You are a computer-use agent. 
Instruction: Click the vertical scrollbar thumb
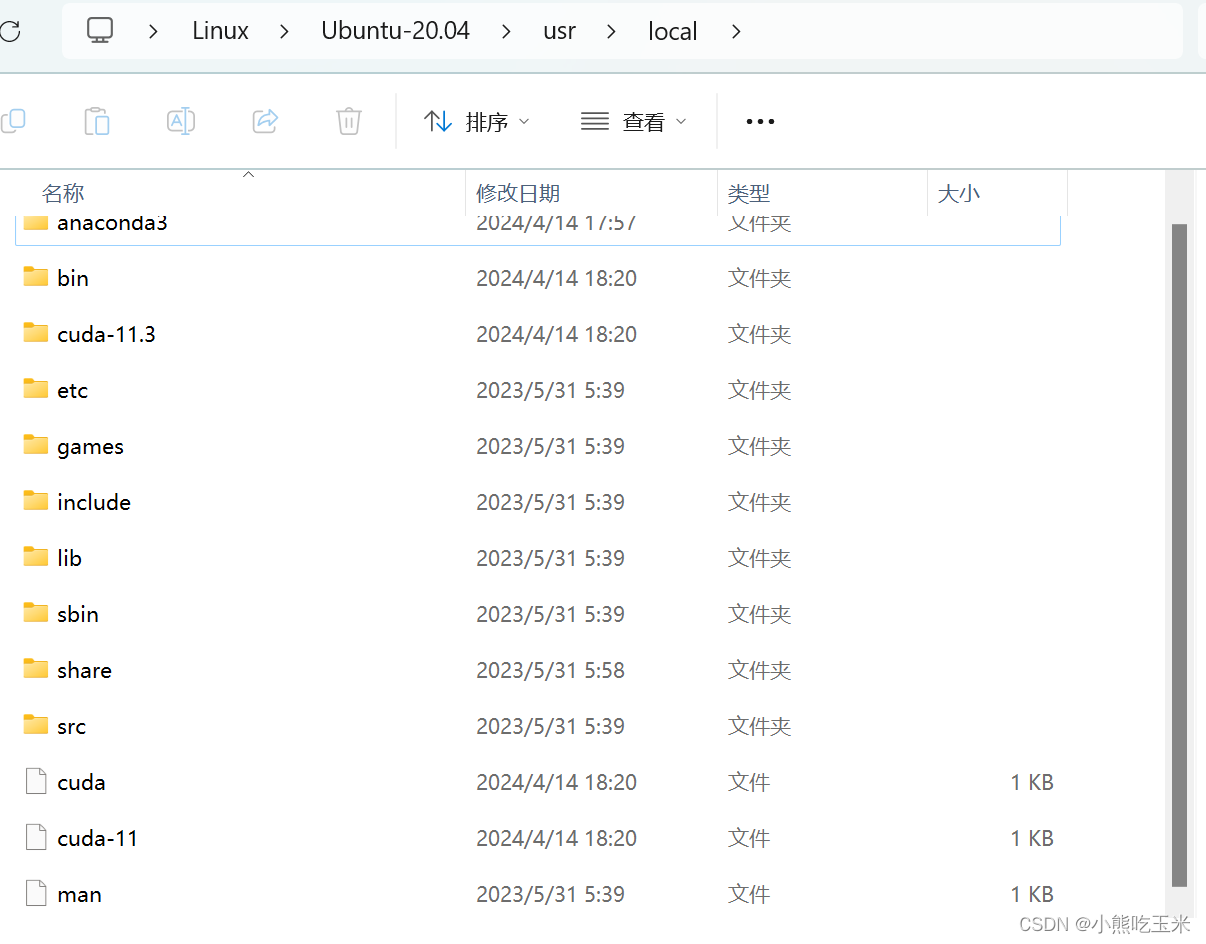(x=1179, y=555)
